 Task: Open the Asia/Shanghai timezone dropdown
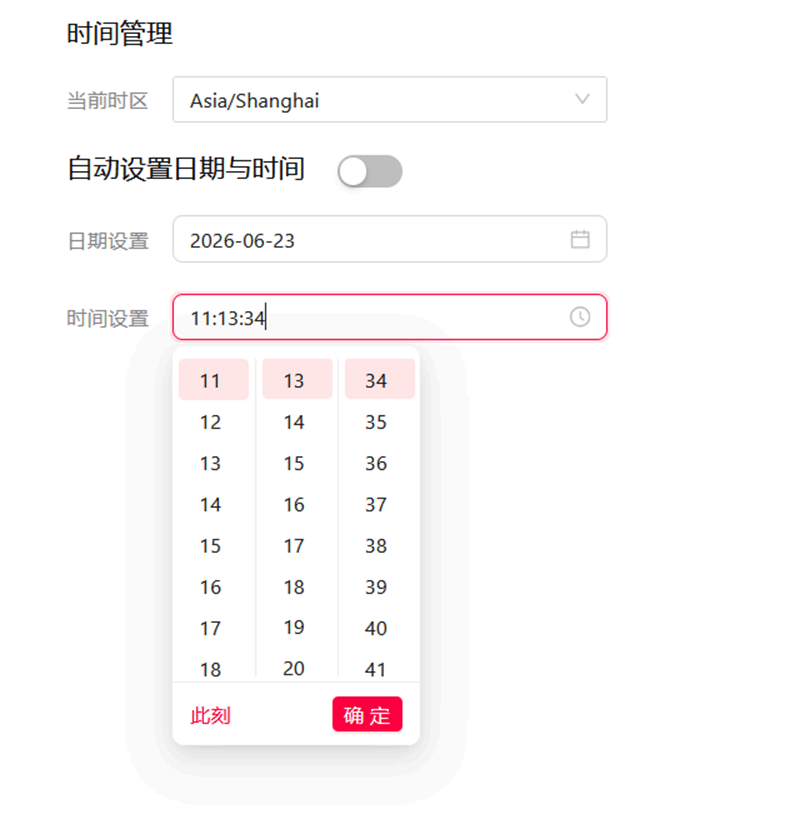[x=390, y=100]
